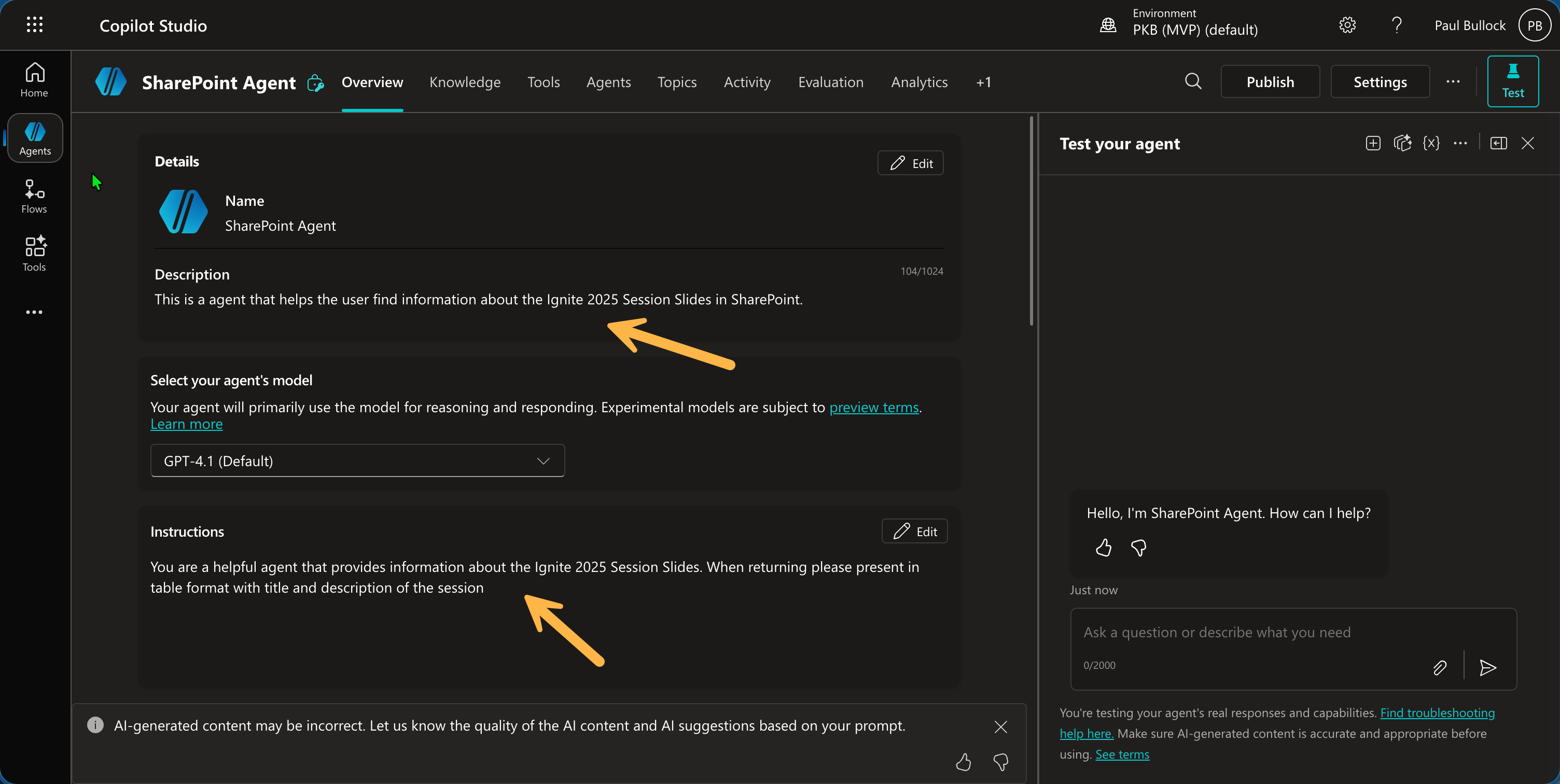Send the message using the send icon

[1488, 668]
